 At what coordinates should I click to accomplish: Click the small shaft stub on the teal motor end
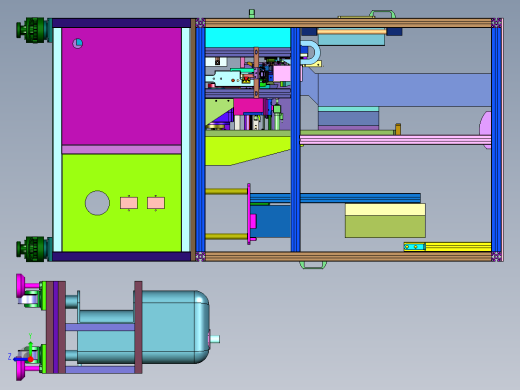215,339
